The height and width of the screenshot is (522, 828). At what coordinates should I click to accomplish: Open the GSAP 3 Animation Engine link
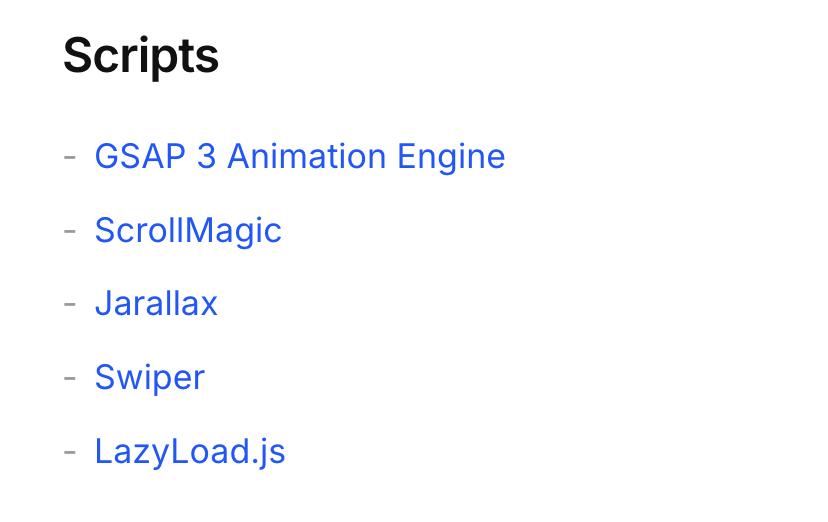pos(299,157)
